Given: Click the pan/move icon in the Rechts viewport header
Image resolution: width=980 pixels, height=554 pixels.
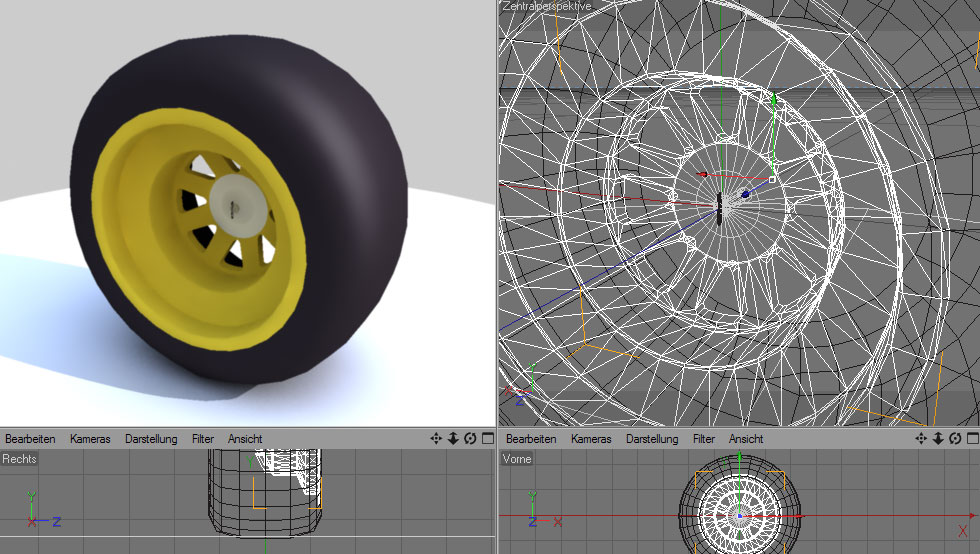Looking at the screenshot, I should (x=436, y=439).
